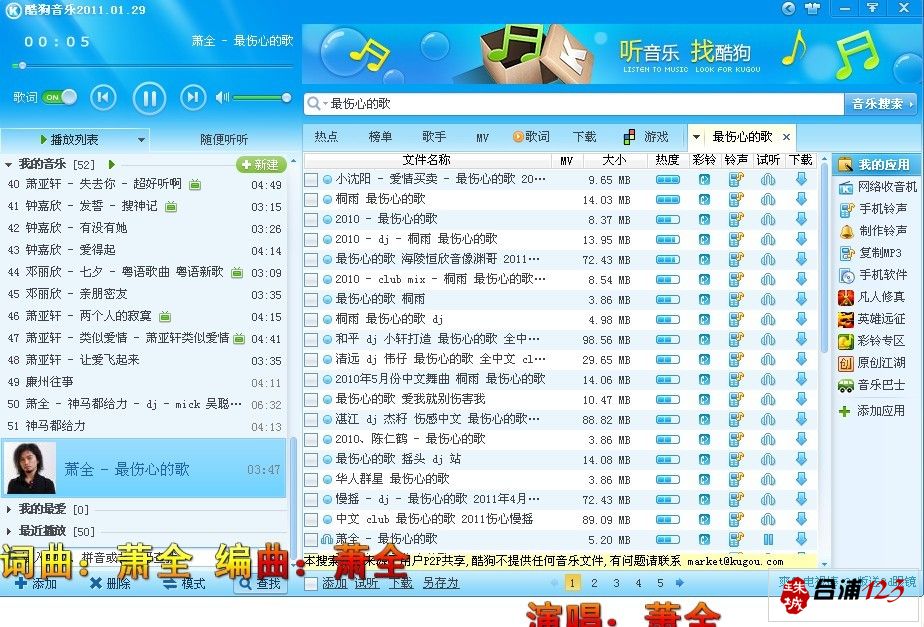Viewport: 924px width, 627px height.
Task: Click the 模式 play mode button
Action: 184,583
